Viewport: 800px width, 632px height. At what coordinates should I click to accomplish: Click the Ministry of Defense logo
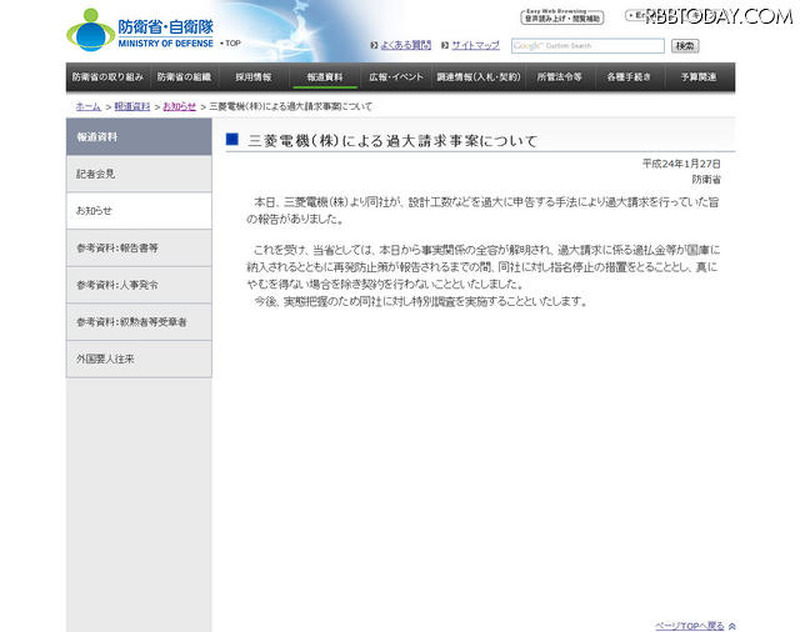[141, 30]
